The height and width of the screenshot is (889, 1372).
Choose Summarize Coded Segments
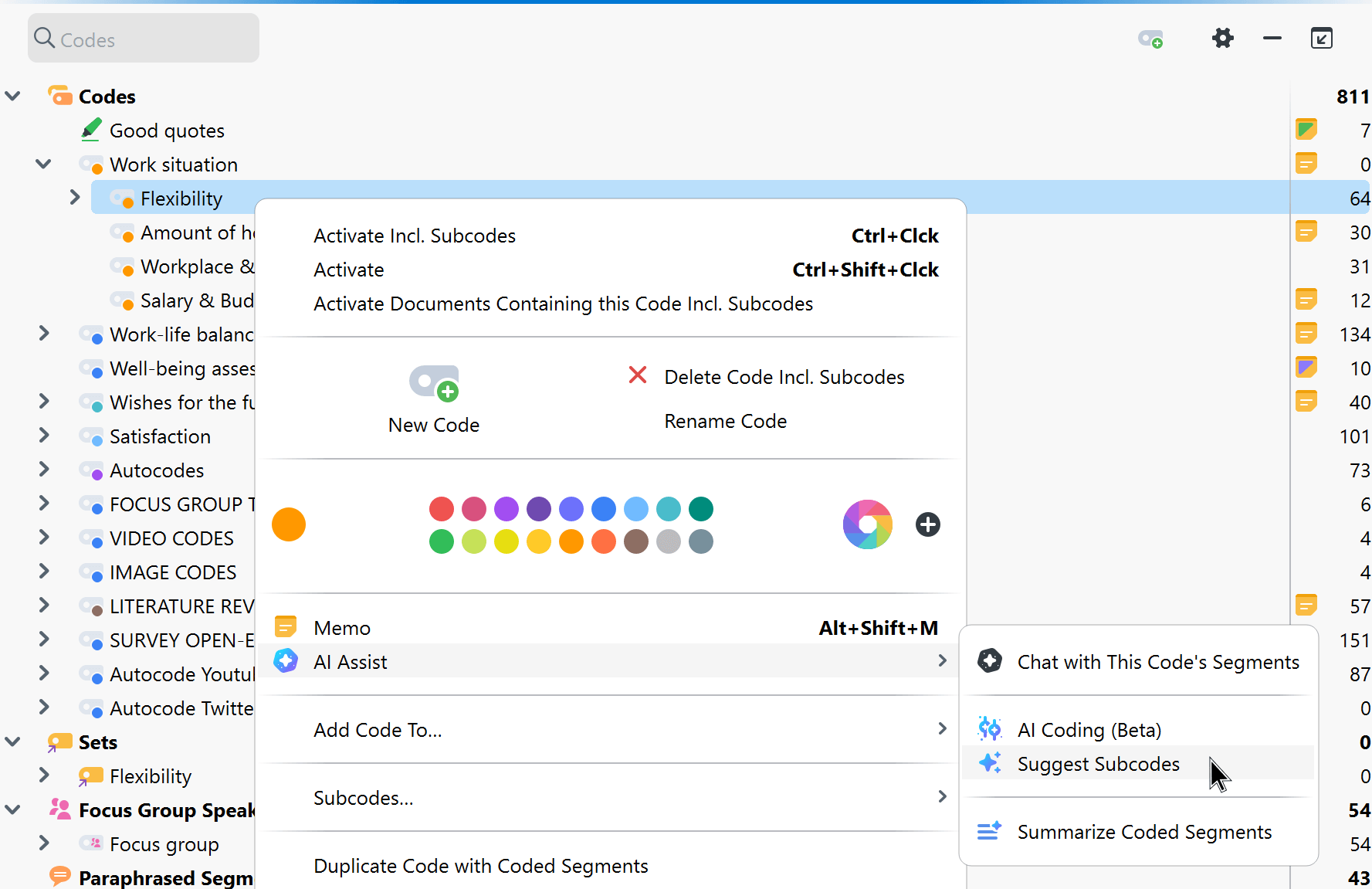pyautogui.click(x=1144, y=832)
